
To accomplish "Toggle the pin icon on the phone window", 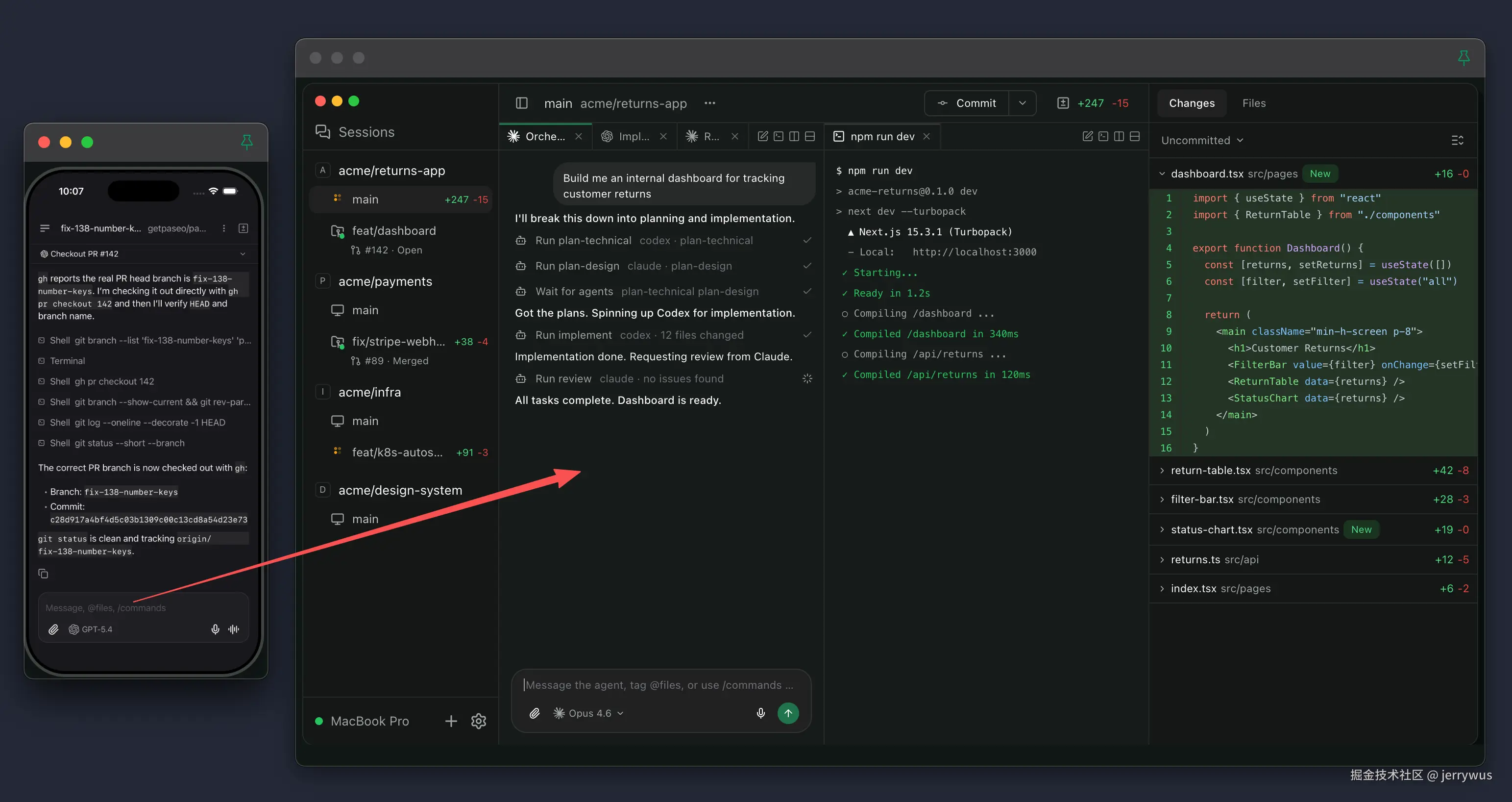I will point(246,142).
